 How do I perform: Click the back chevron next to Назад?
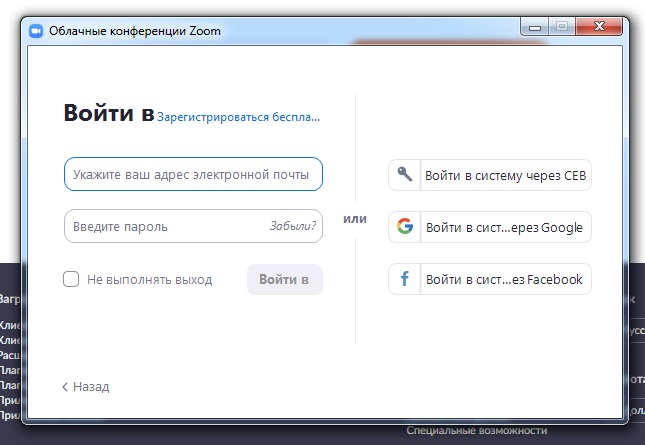point(65,387)
